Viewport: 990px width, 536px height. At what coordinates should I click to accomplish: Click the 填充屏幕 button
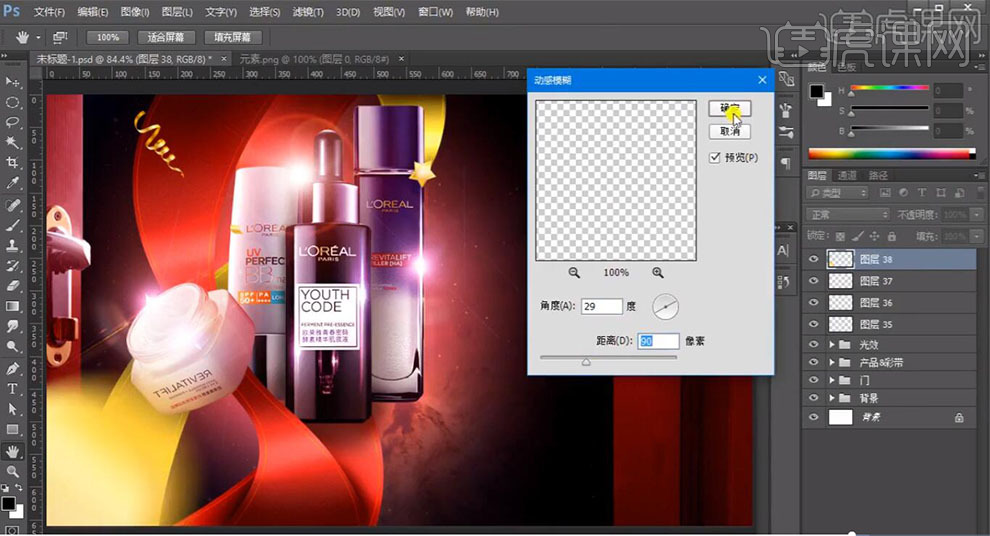coord(232,37)
